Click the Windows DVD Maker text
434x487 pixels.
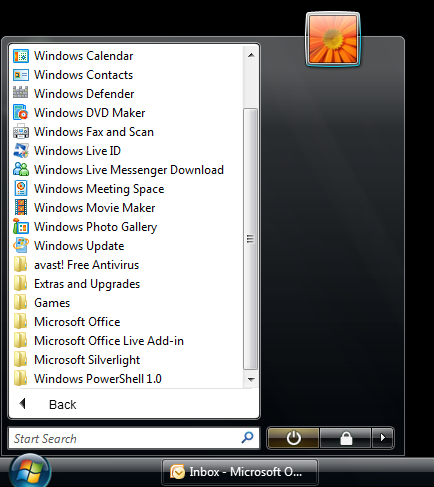(x=90, y=113)
